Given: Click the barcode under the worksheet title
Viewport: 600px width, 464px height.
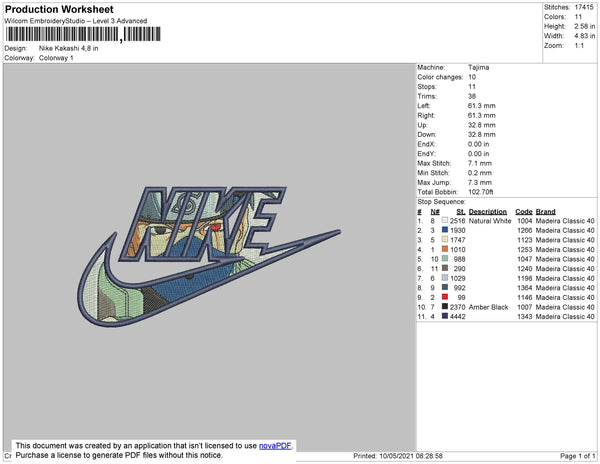Looking at the screenshot, I should 83,34.
